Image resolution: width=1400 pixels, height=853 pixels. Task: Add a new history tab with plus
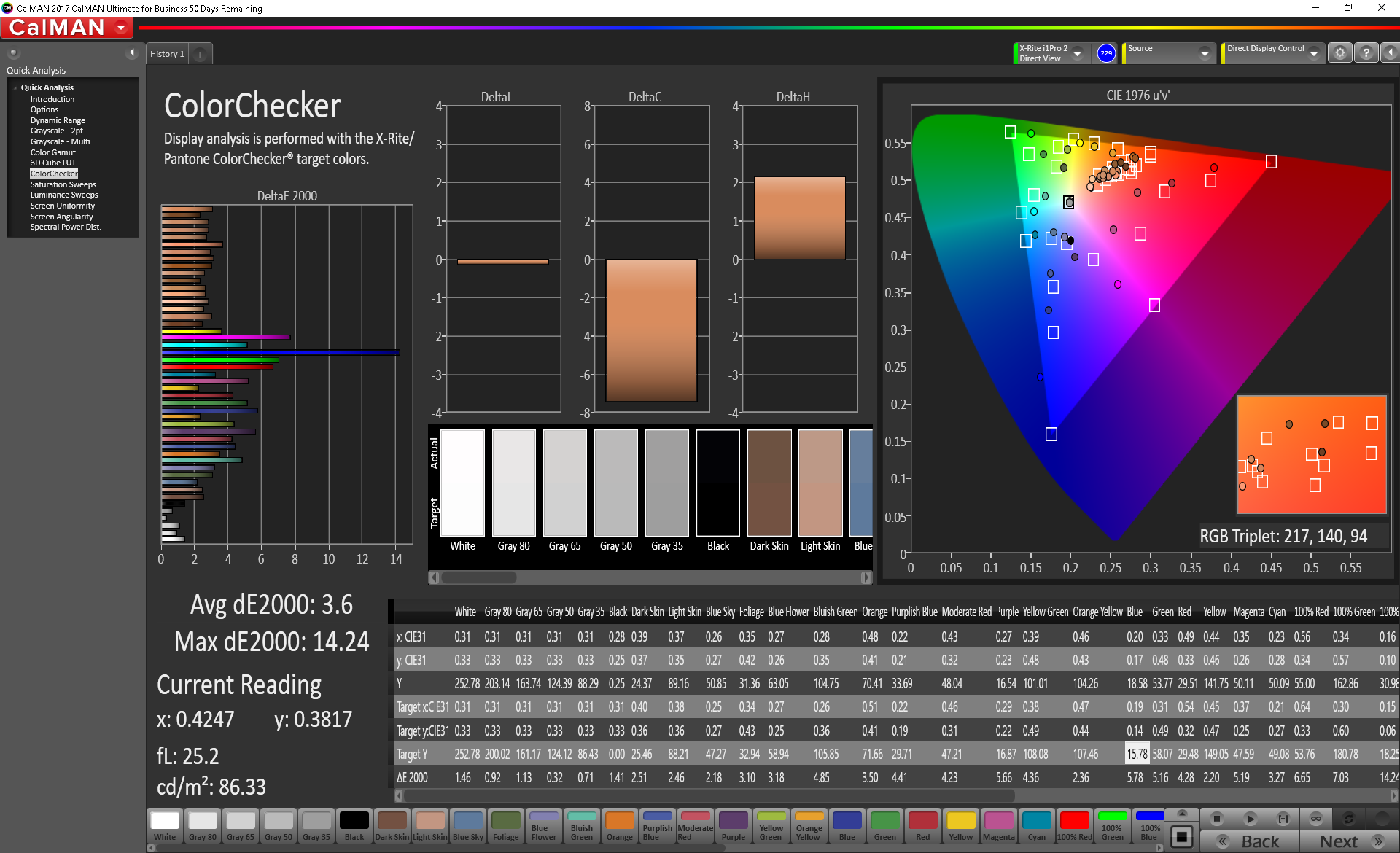coord(200,55)
